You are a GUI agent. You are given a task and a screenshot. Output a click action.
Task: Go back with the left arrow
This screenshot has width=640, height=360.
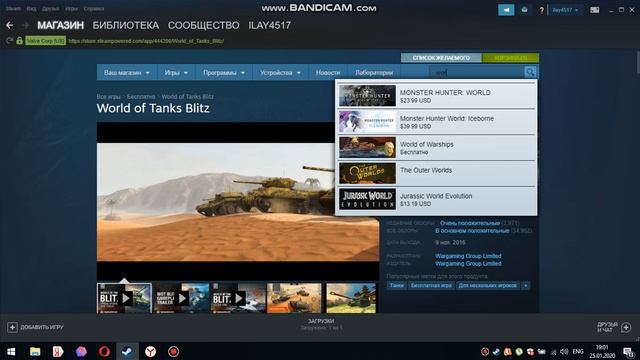10,25
